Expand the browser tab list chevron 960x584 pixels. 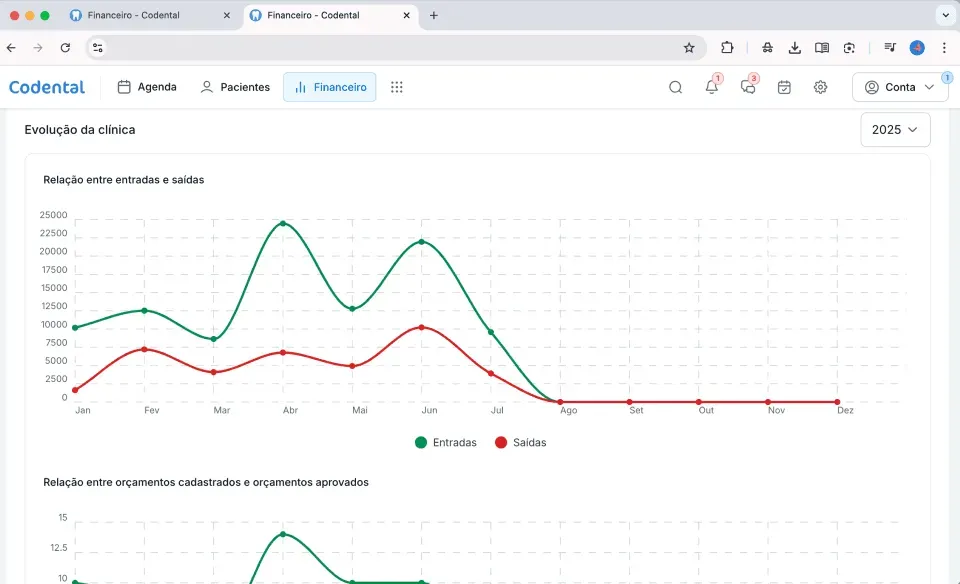945,15
